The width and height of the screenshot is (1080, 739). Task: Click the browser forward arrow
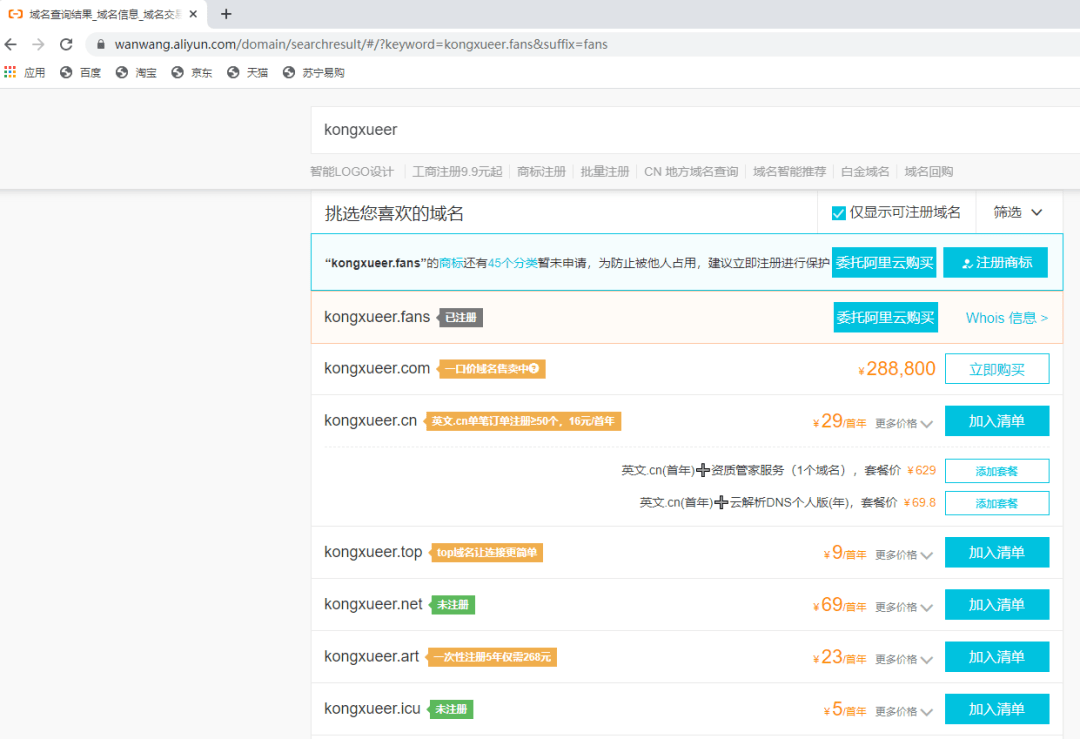tap(38, 44)
